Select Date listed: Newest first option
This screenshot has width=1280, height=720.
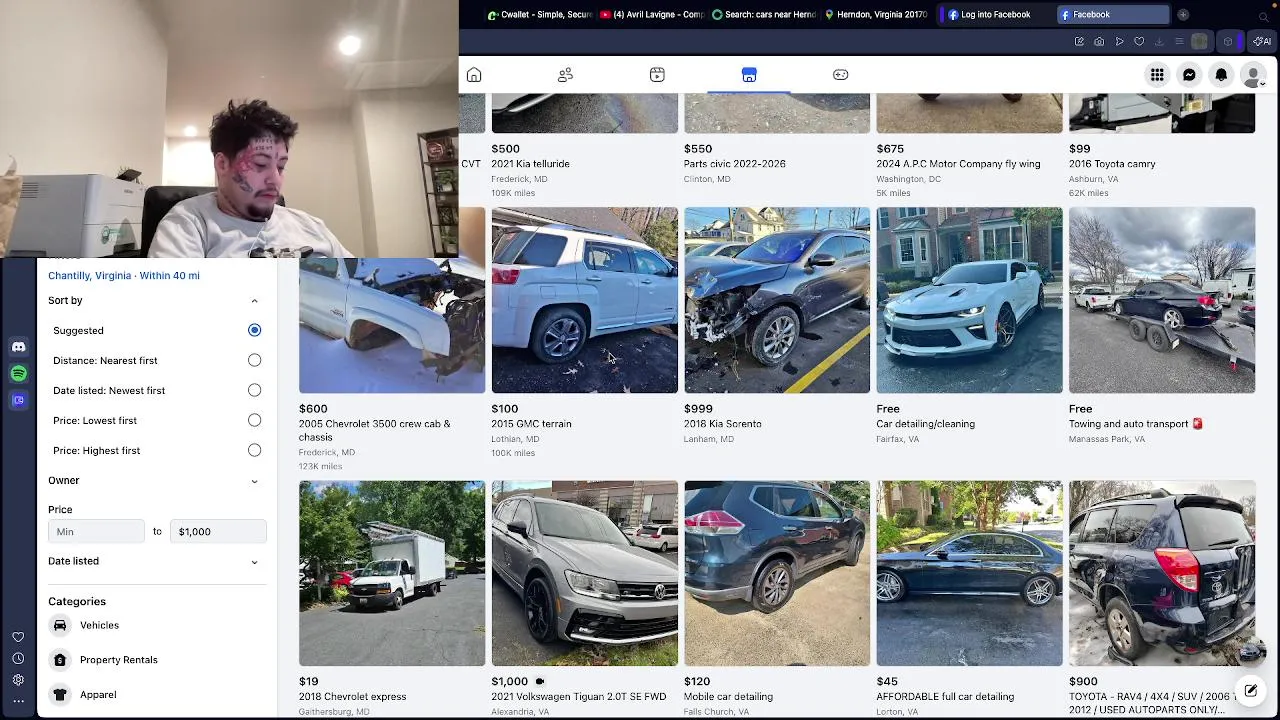pos(254,390)
